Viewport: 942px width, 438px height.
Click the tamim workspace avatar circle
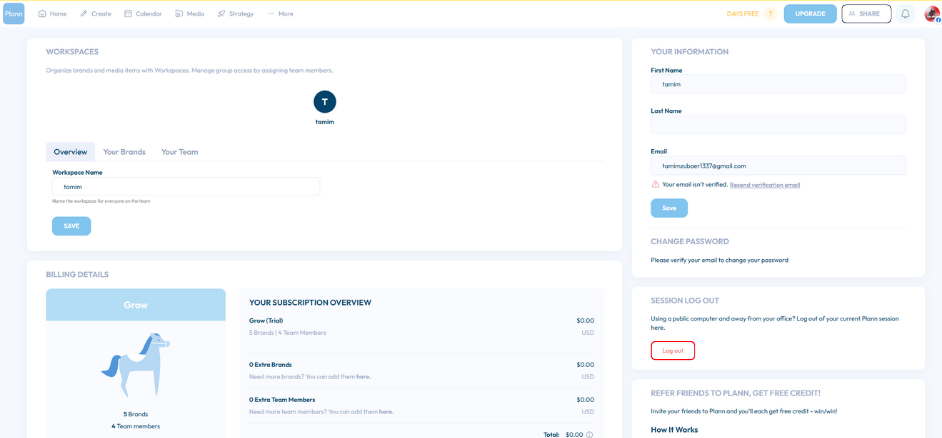(x=324, y=102)
